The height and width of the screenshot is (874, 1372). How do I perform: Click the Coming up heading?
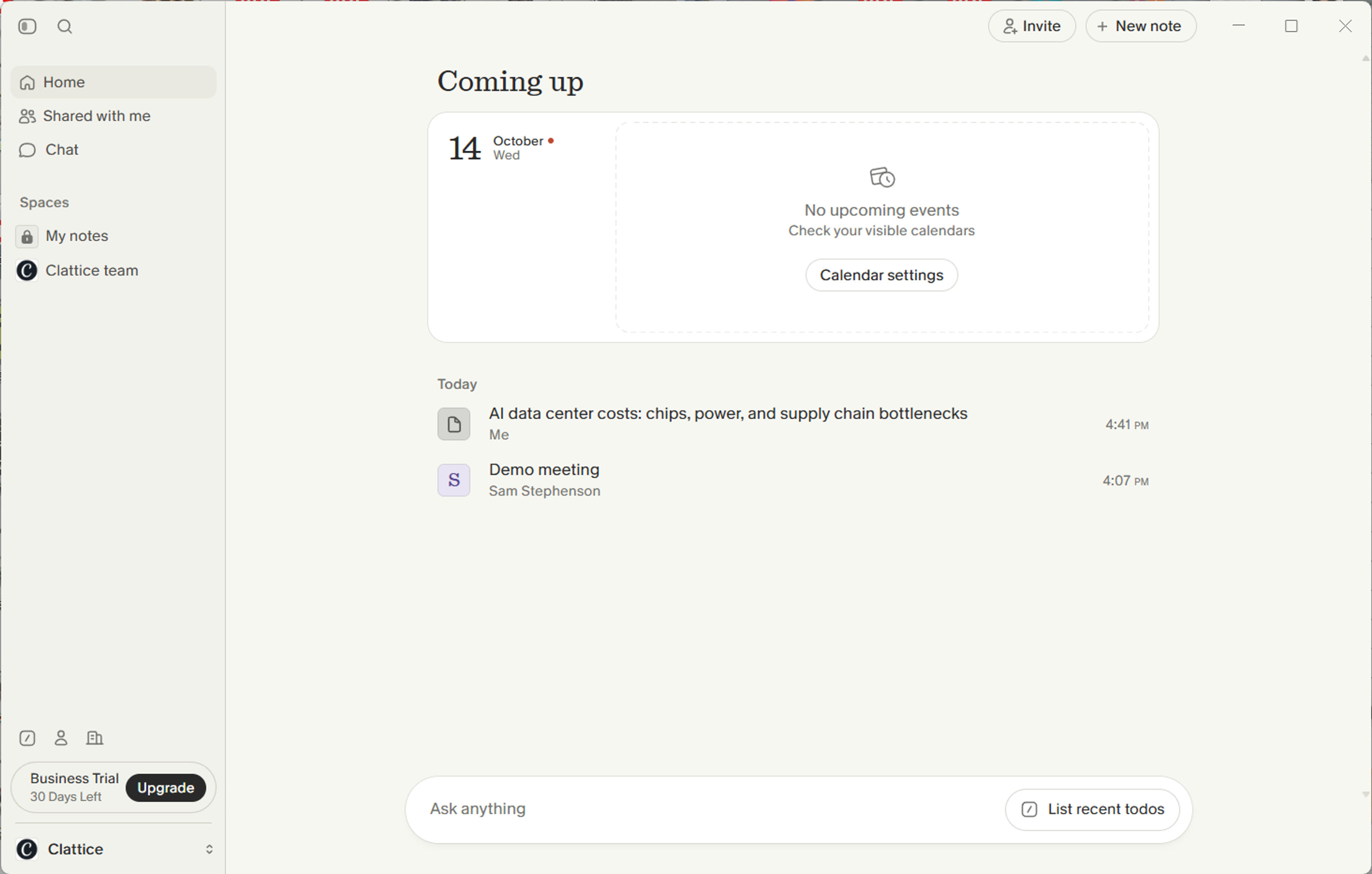(510, 81)
